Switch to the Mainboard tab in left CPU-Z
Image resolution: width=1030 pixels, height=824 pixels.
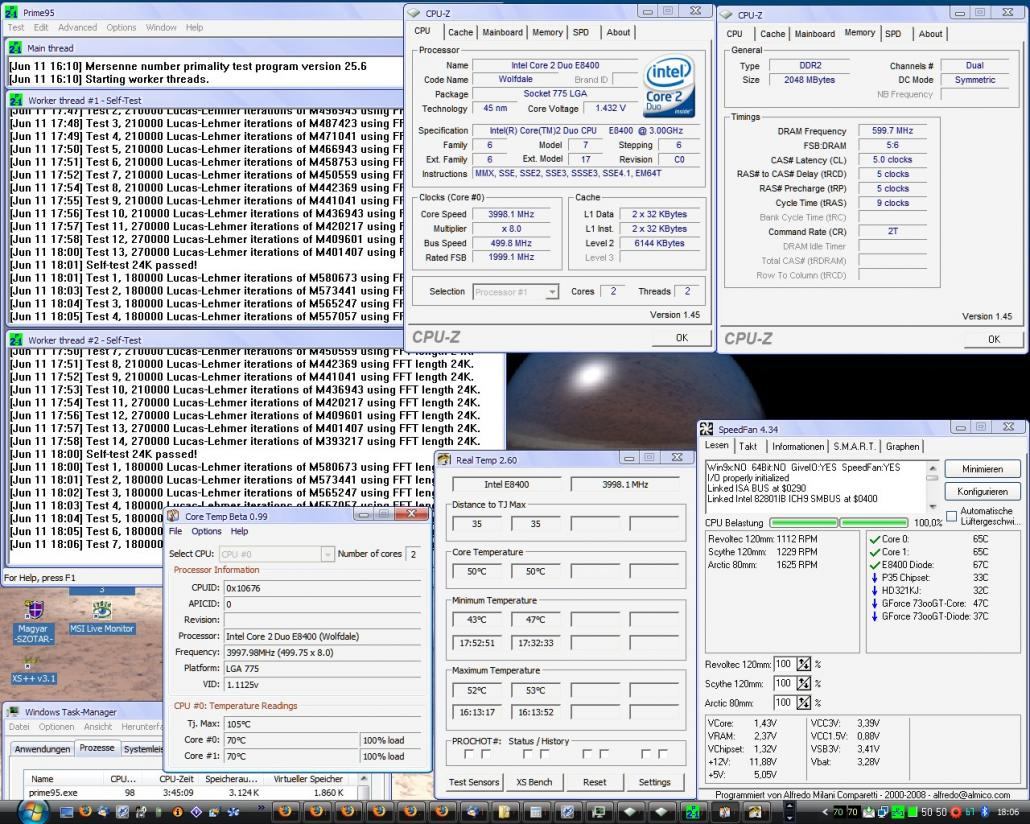[x=503, y=32]
